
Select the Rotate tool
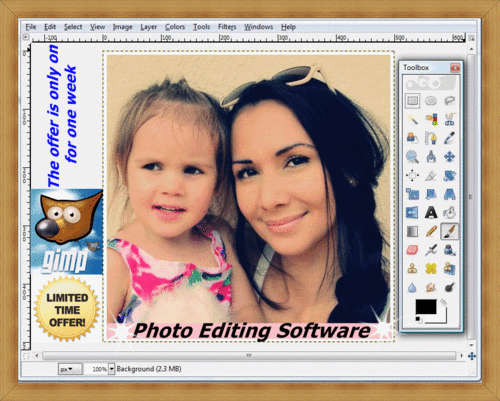pyautogui.click(x=450, y=175)
